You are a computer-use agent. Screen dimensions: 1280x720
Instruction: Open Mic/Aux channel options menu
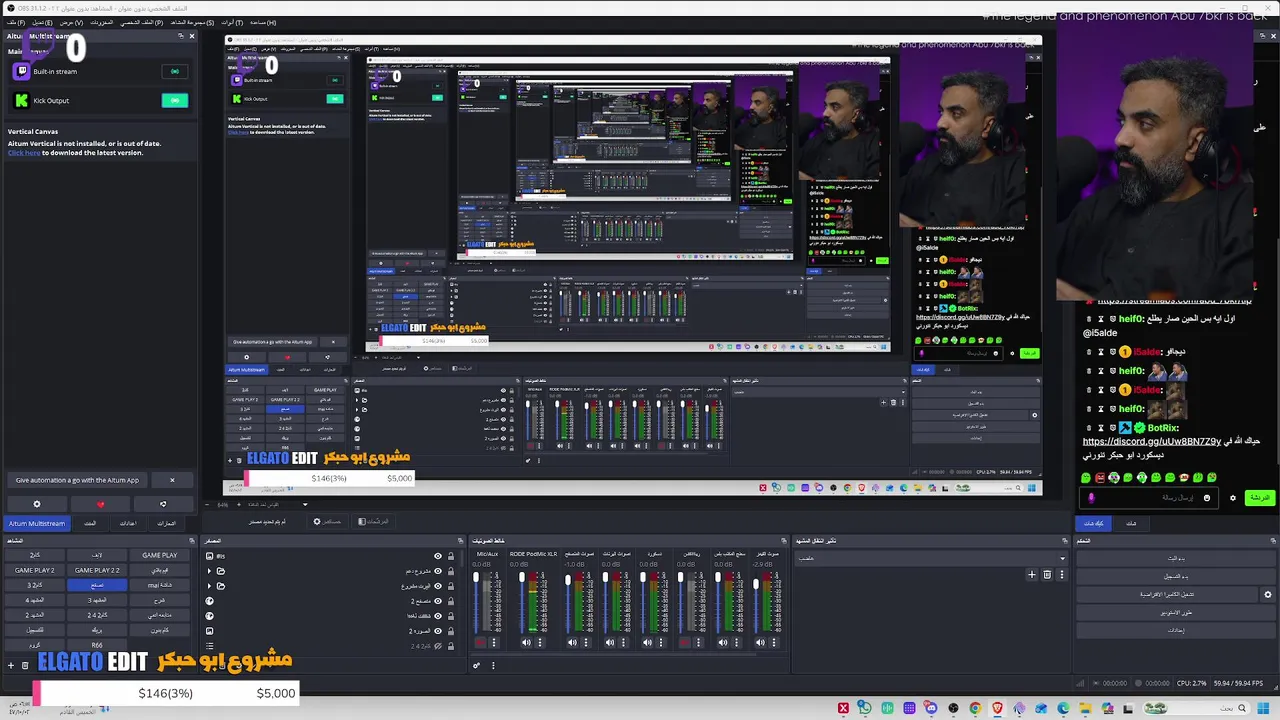click(494, 643)
